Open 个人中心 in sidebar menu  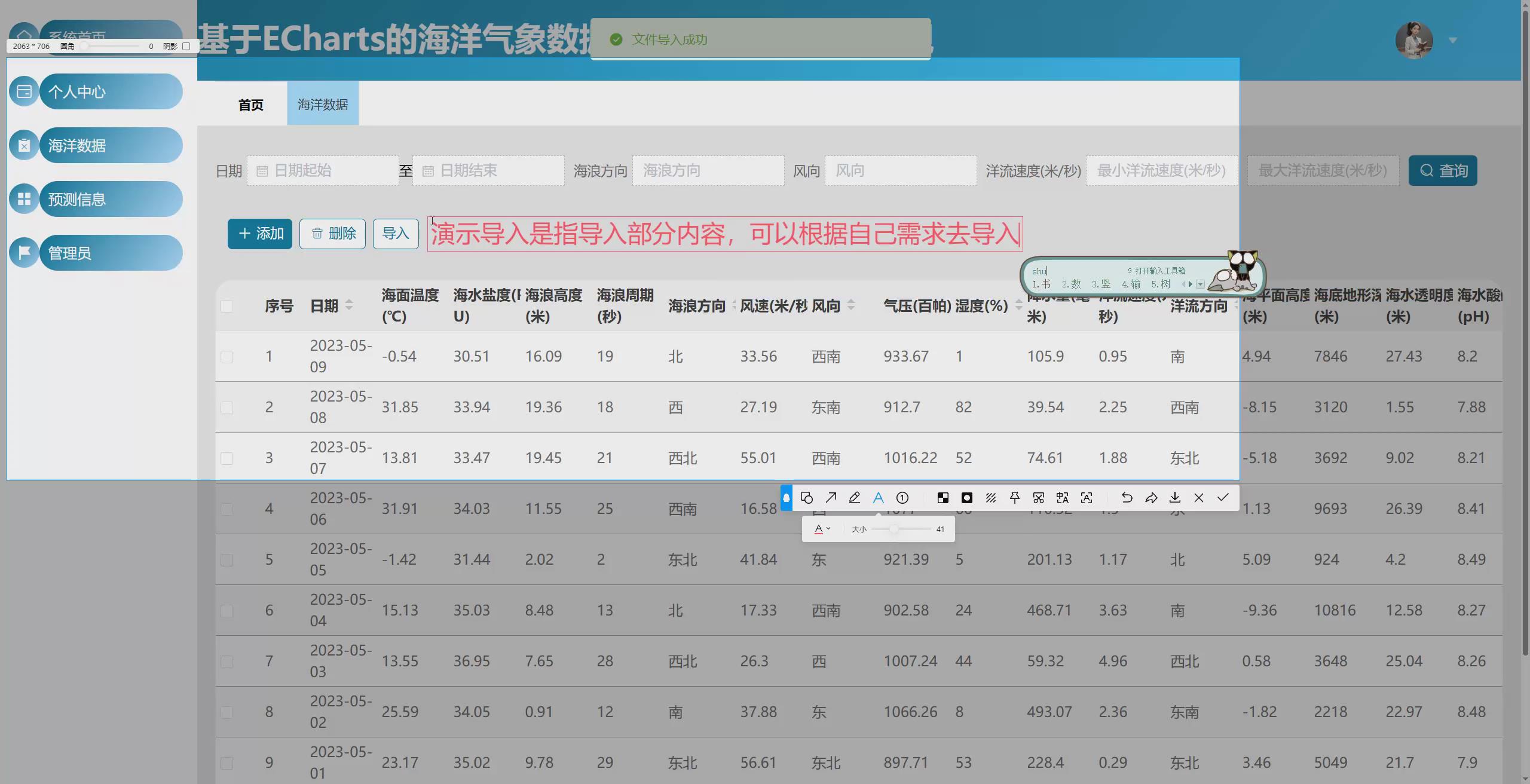[x=111, y=91]
